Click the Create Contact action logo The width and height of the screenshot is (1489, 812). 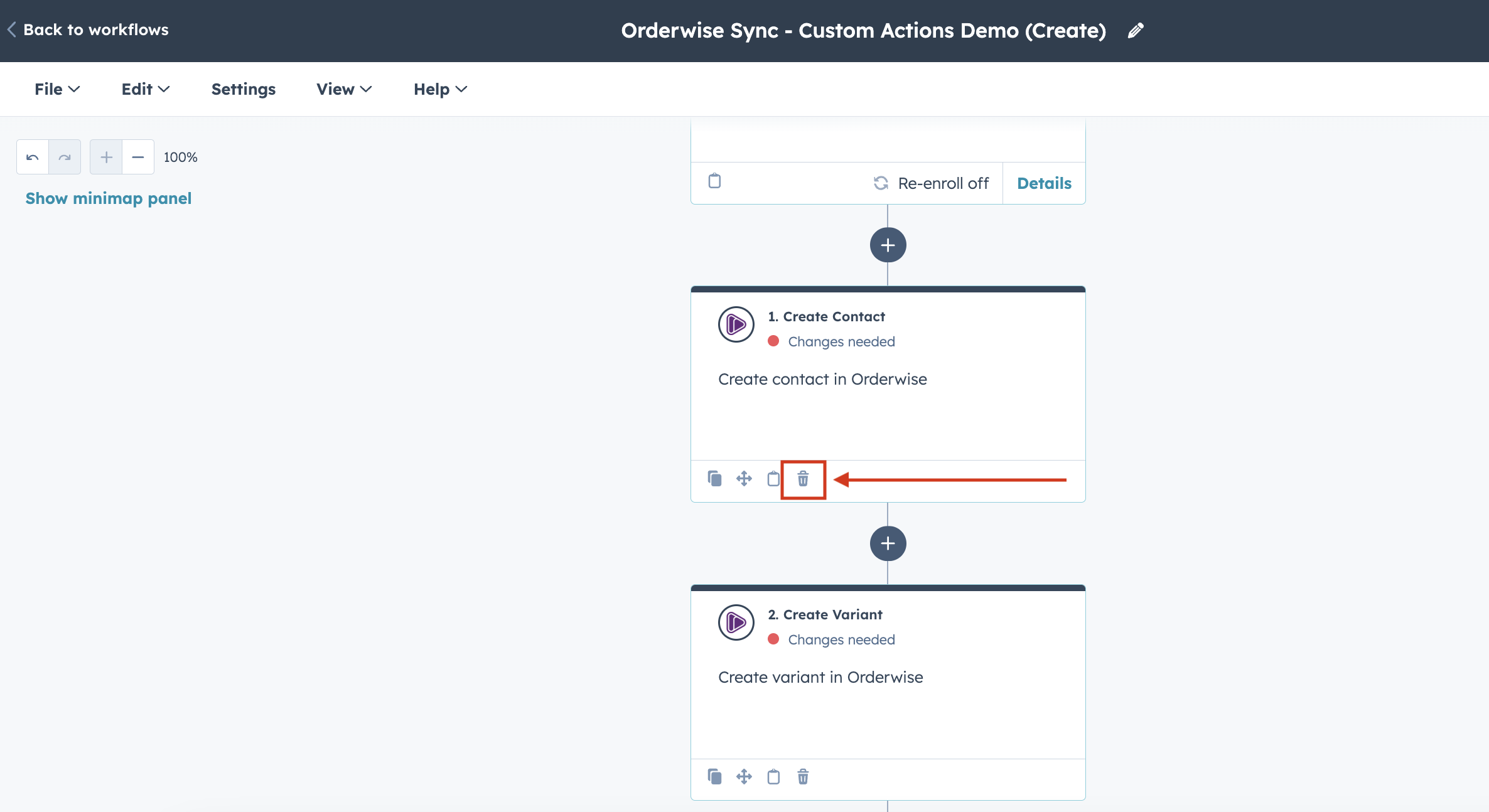(x=736, y=324)
